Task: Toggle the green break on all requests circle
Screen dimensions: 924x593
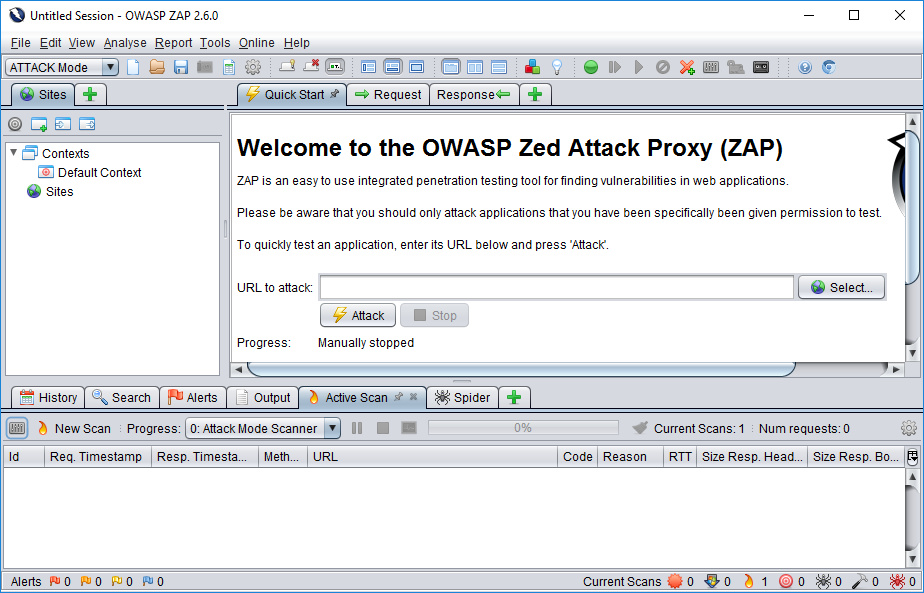Action: (590, 67)
